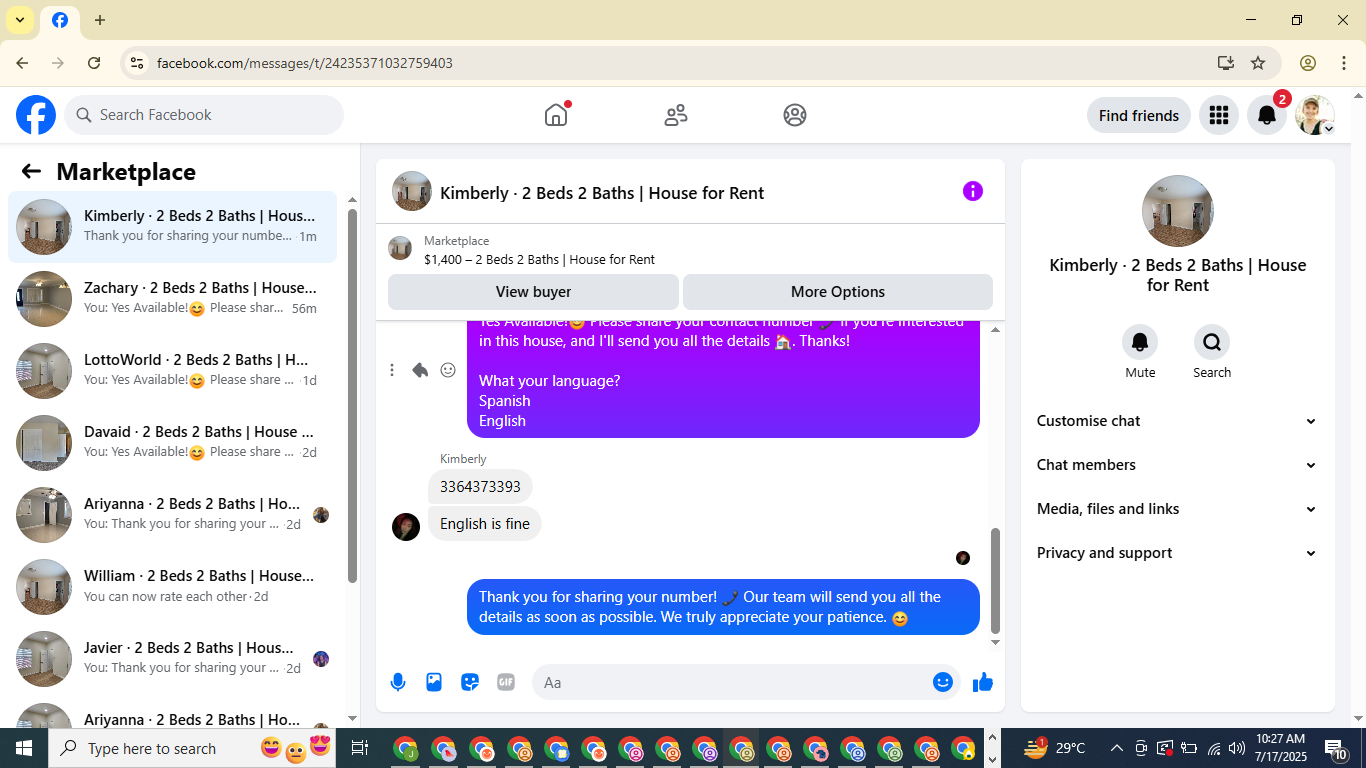Viewport: 1366px width, 768px height.
Task: Click the weather 29°C taskbar widget
Action: click(1055, 748)
